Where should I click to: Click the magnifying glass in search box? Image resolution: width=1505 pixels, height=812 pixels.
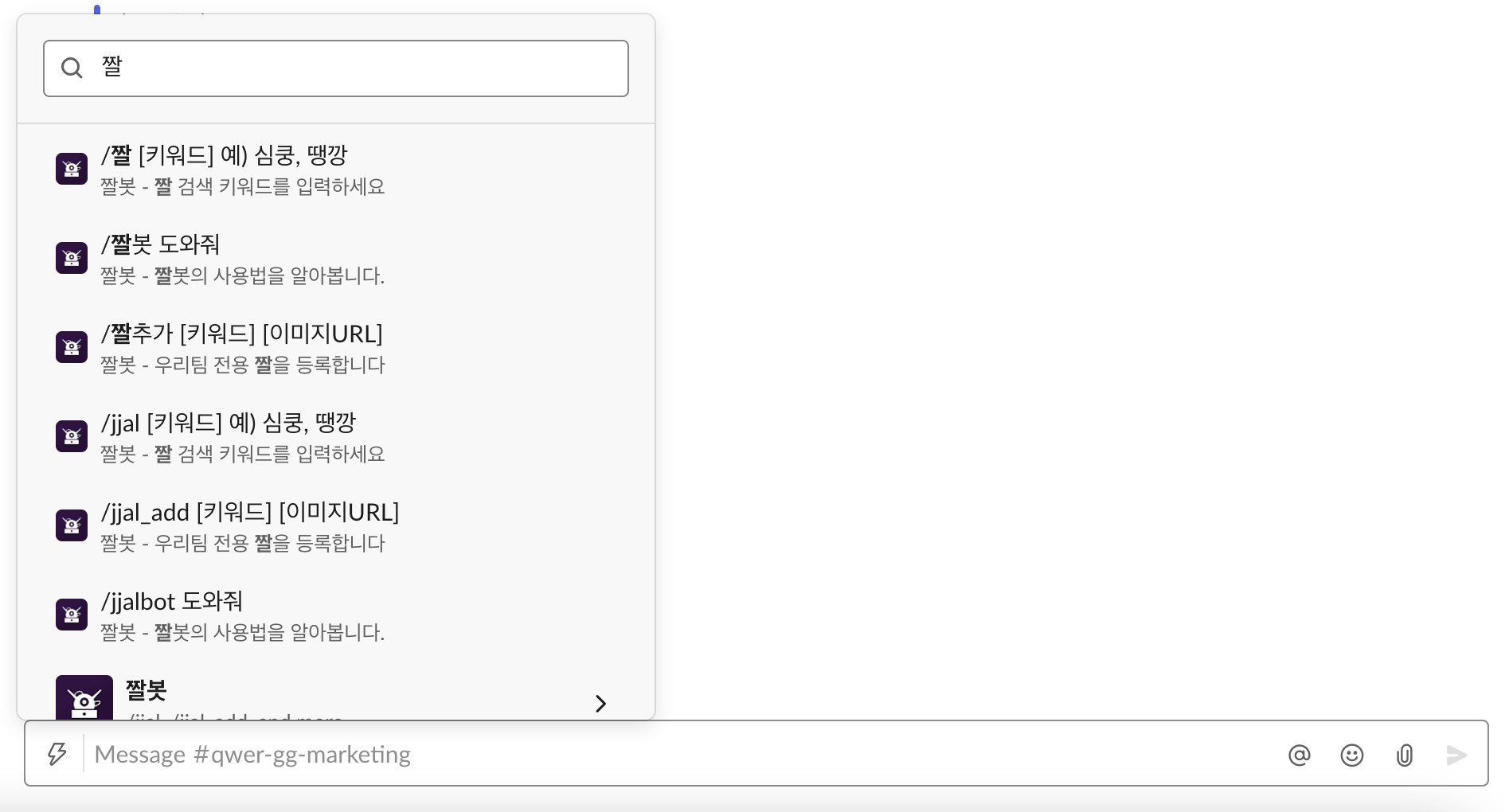click(72, 68)
